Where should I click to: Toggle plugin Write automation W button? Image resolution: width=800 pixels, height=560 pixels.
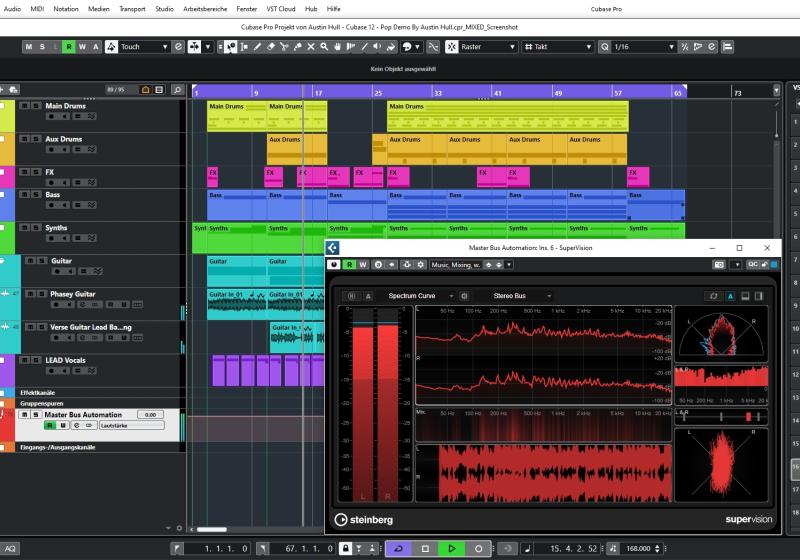tap(363, 265)
